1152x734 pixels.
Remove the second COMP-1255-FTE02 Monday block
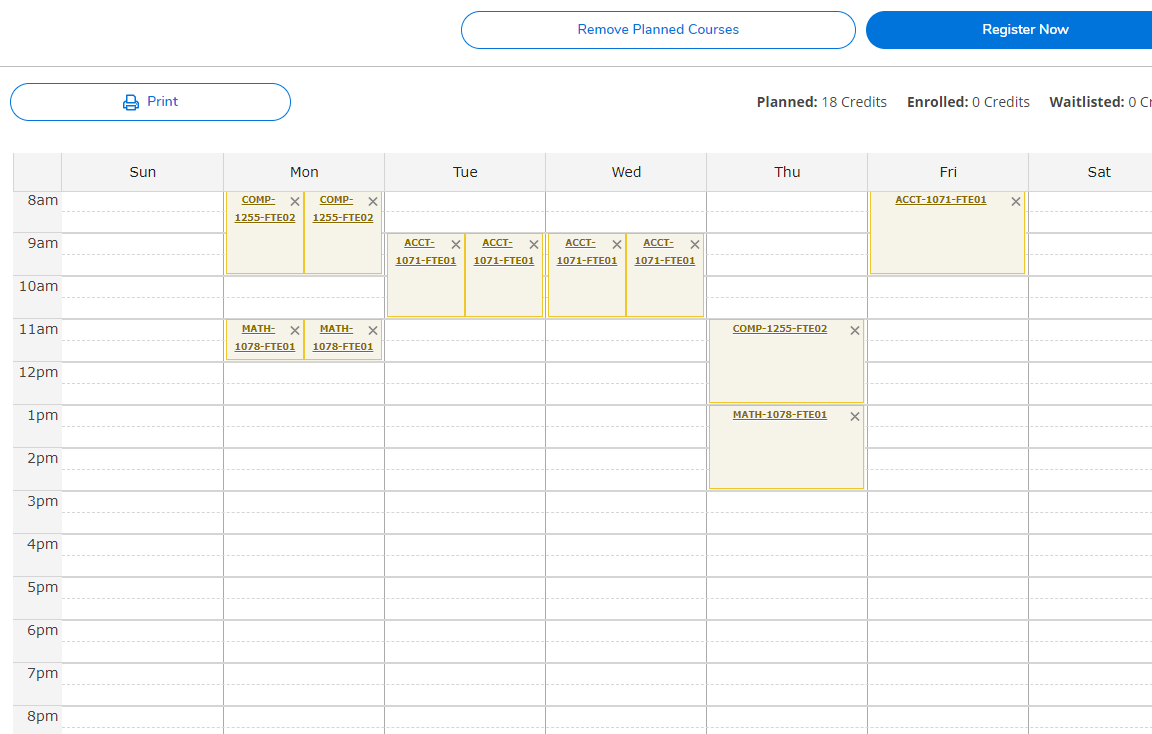pyautogui.click(x=371, y=200)
